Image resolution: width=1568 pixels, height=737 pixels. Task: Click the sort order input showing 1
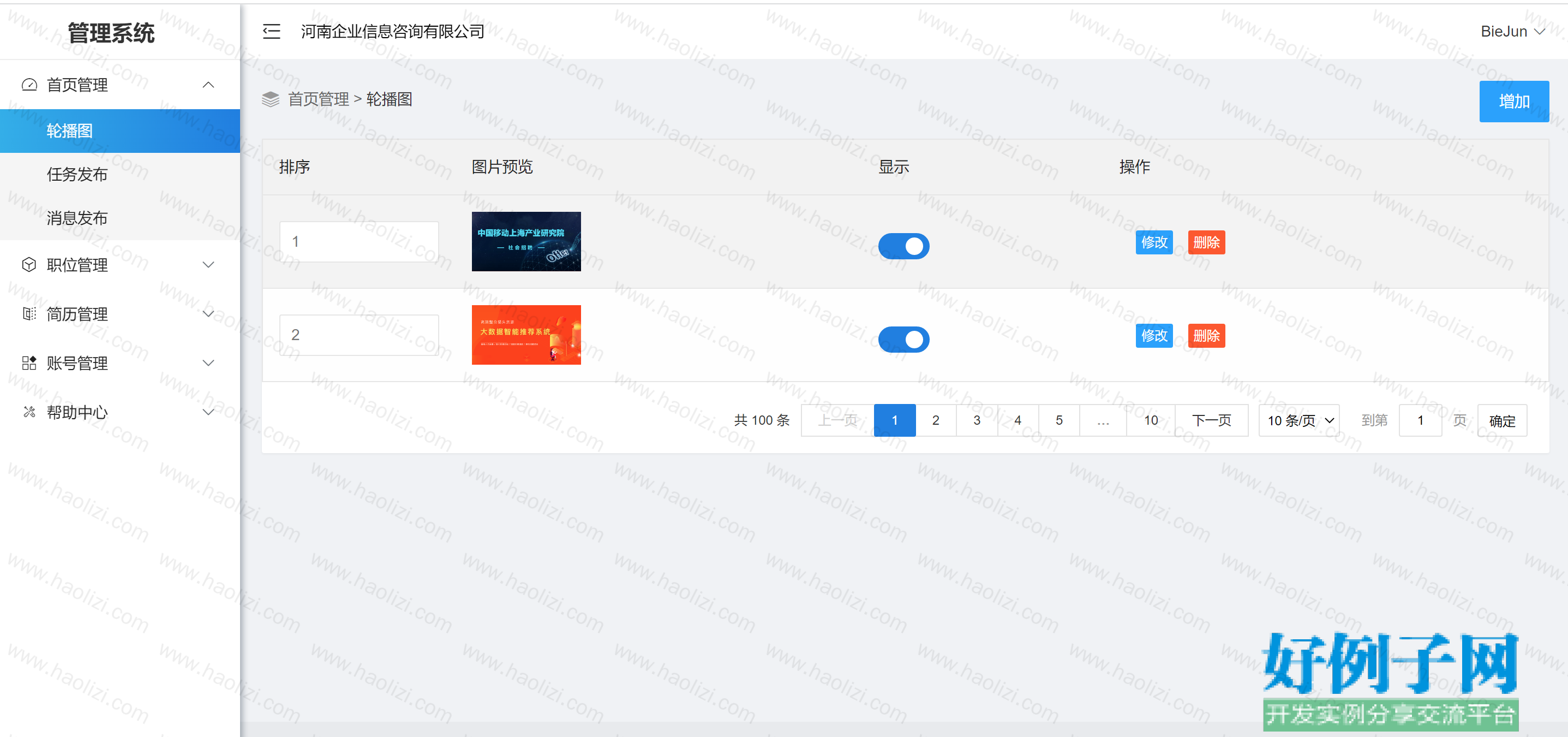(359, 242)
